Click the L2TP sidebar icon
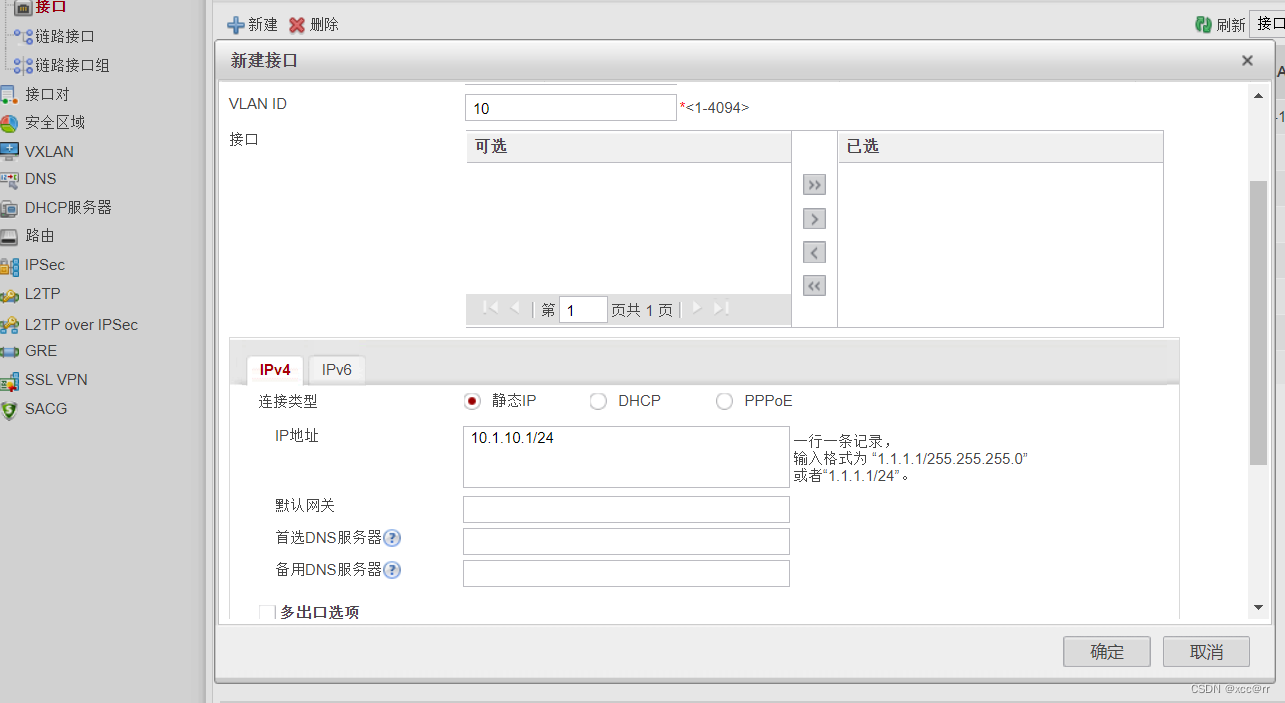This screenshot has width=1285, height=703. point(9,295)
